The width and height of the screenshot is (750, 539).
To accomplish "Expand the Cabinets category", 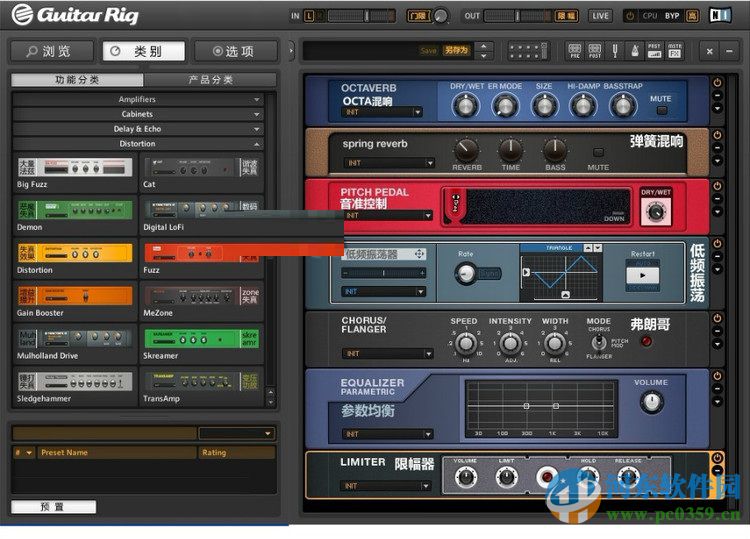I will [x=139, y=114].
